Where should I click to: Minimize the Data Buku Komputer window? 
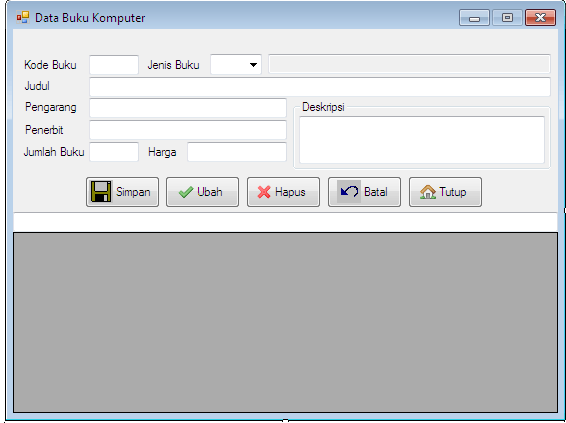(474, 18)
